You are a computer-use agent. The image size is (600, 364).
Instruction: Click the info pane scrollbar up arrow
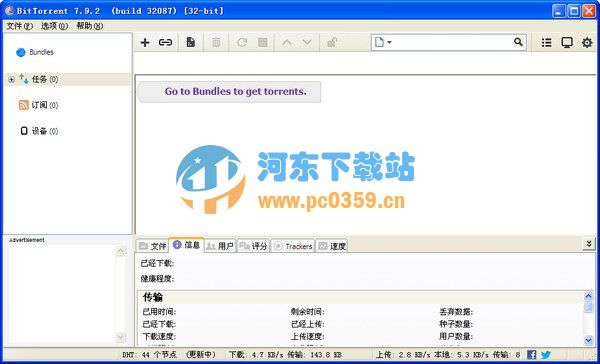[x=588, y=296]
